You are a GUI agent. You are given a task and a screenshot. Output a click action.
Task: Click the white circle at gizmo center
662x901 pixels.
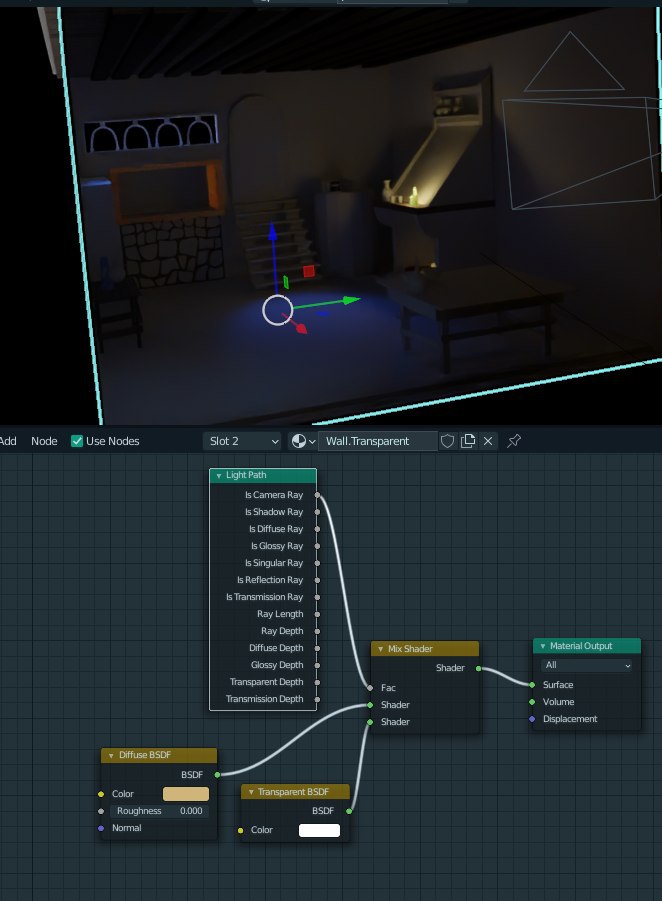(278, 310)
